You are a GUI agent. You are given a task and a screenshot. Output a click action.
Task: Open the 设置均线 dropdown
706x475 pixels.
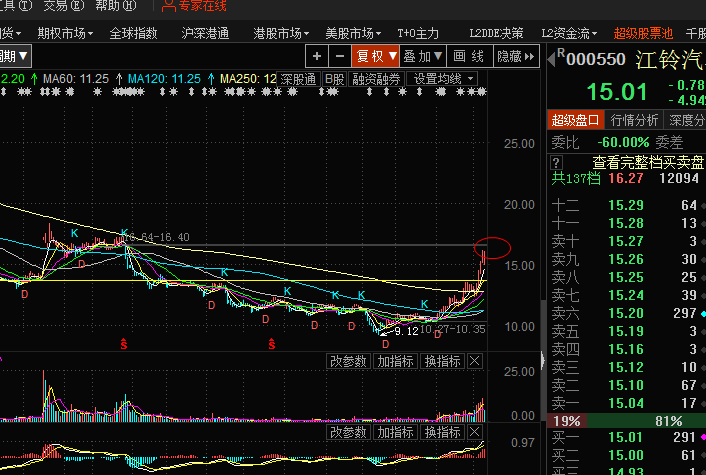[443, 79]
